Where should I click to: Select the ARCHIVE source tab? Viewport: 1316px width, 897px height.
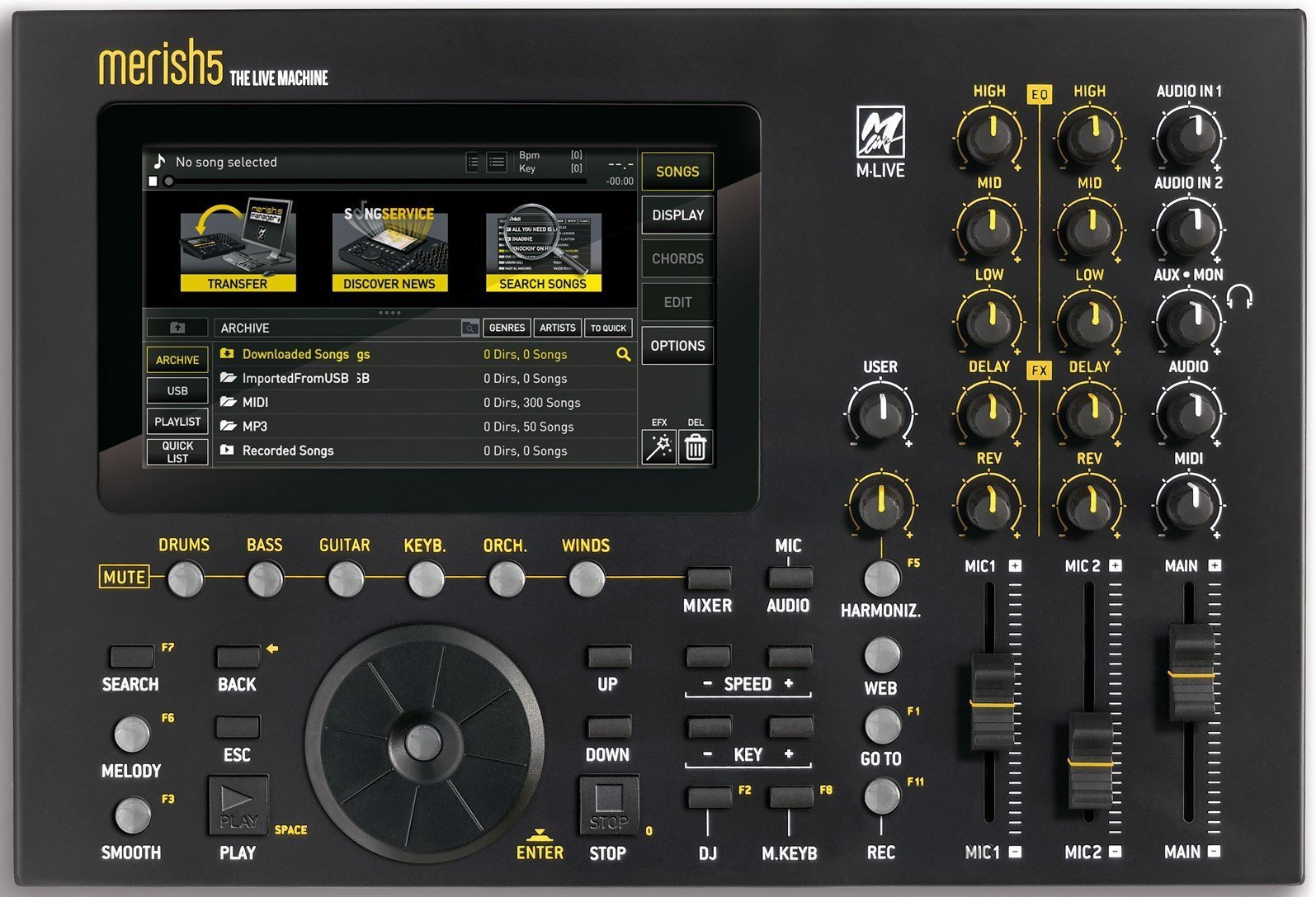pos(177,360)
